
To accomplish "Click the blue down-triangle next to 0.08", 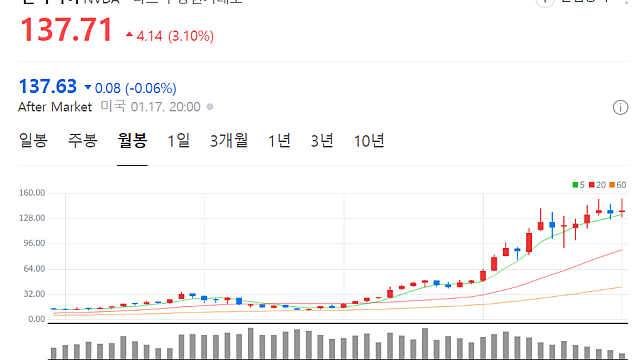I will [x=88, y=87].
